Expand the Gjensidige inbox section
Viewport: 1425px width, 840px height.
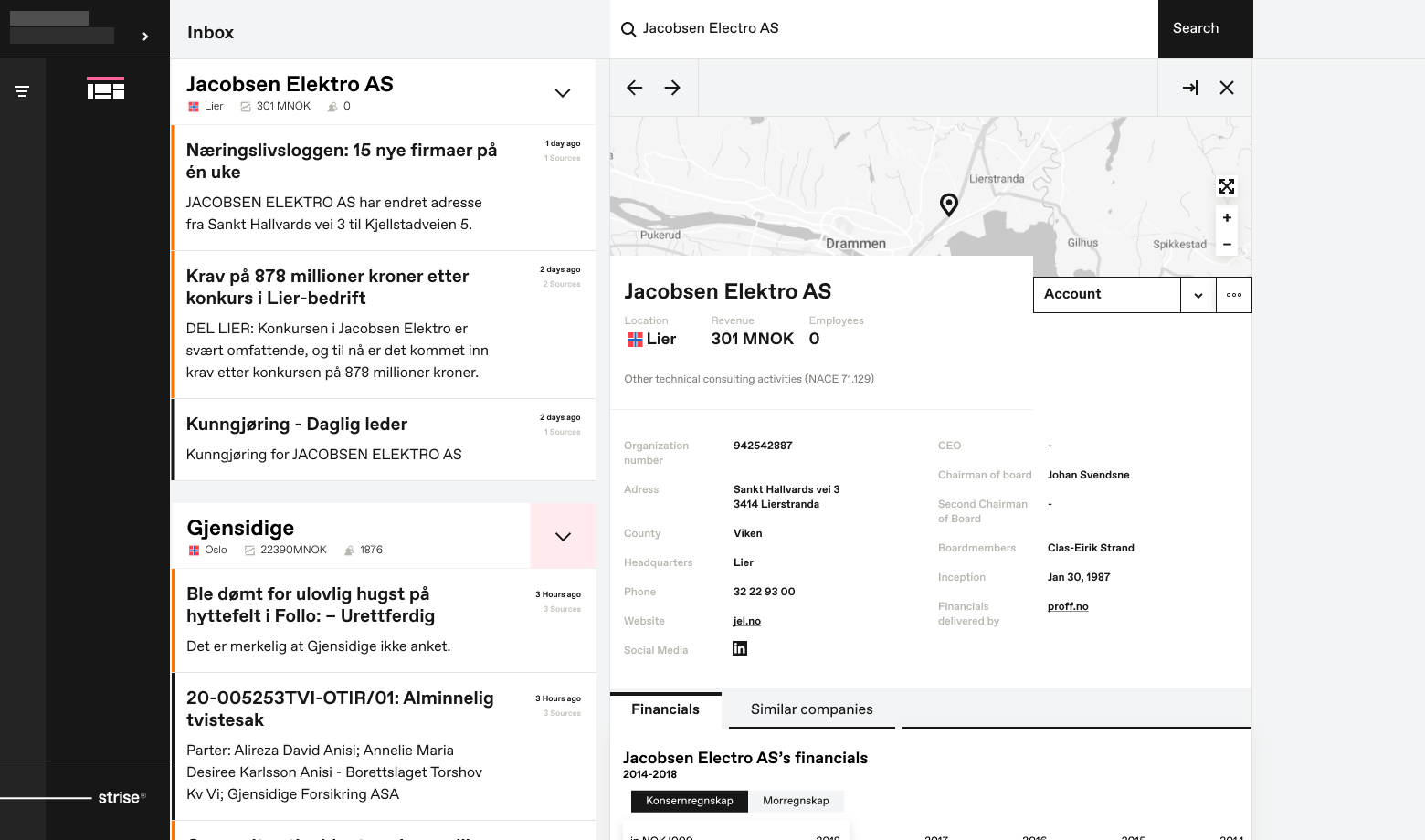tap(563, 536)
